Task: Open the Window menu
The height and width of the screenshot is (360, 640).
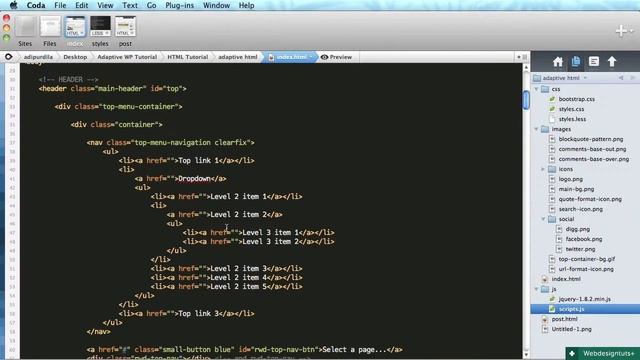Action: (216, 5)
